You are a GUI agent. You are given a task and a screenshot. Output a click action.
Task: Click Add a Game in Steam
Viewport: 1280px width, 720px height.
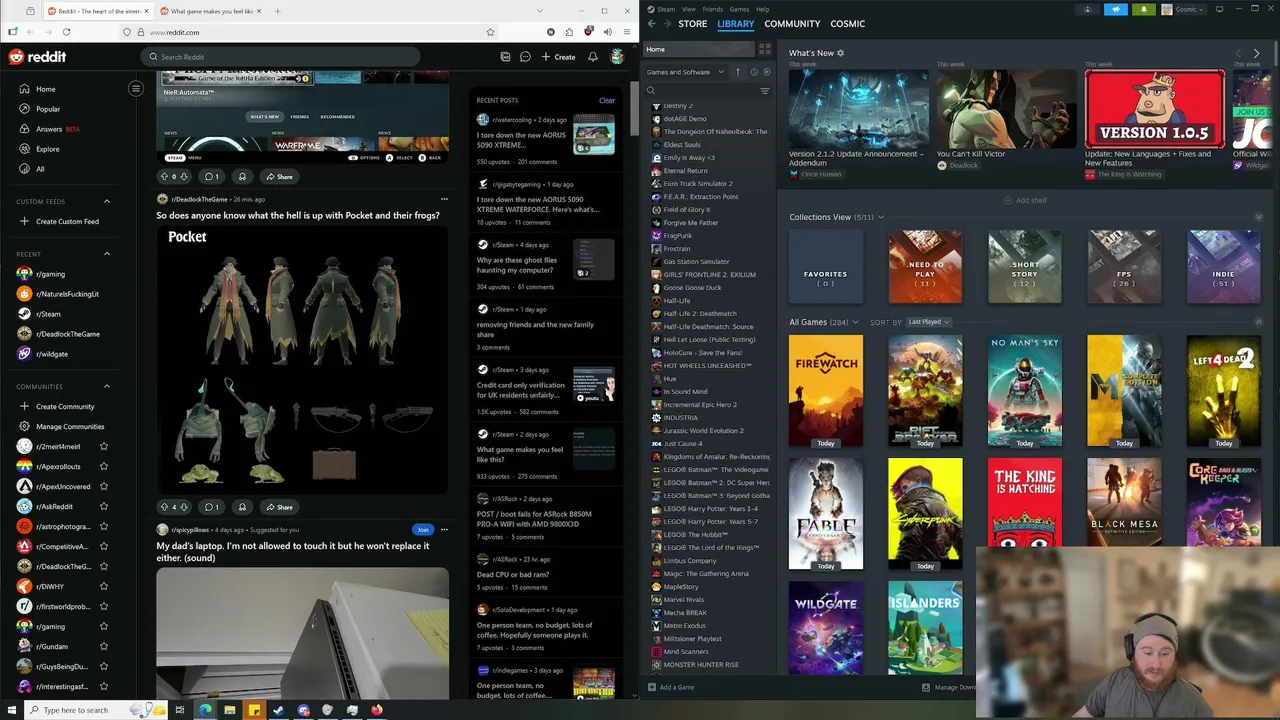pos(670,687)
